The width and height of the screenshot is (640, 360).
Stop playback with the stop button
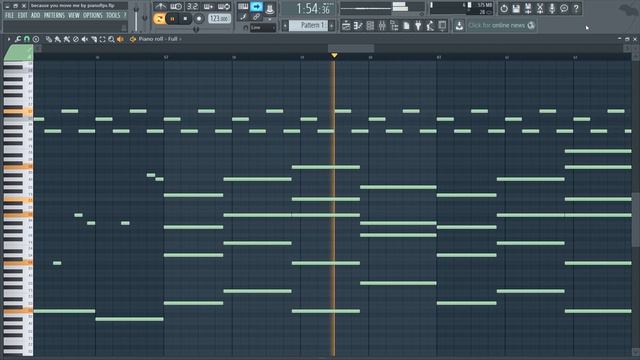(x=185, y=19)
